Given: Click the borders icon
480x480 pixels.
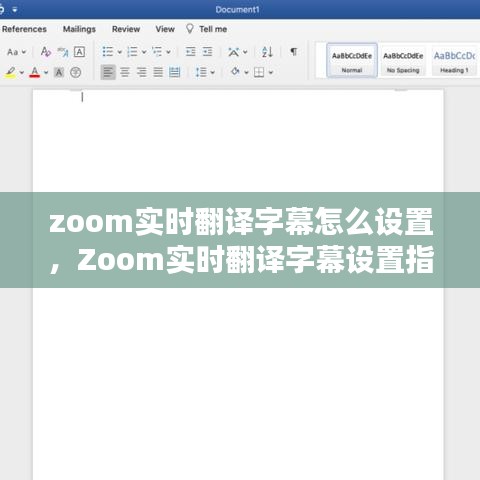Looking at the screenshot, I should point(259,72).
